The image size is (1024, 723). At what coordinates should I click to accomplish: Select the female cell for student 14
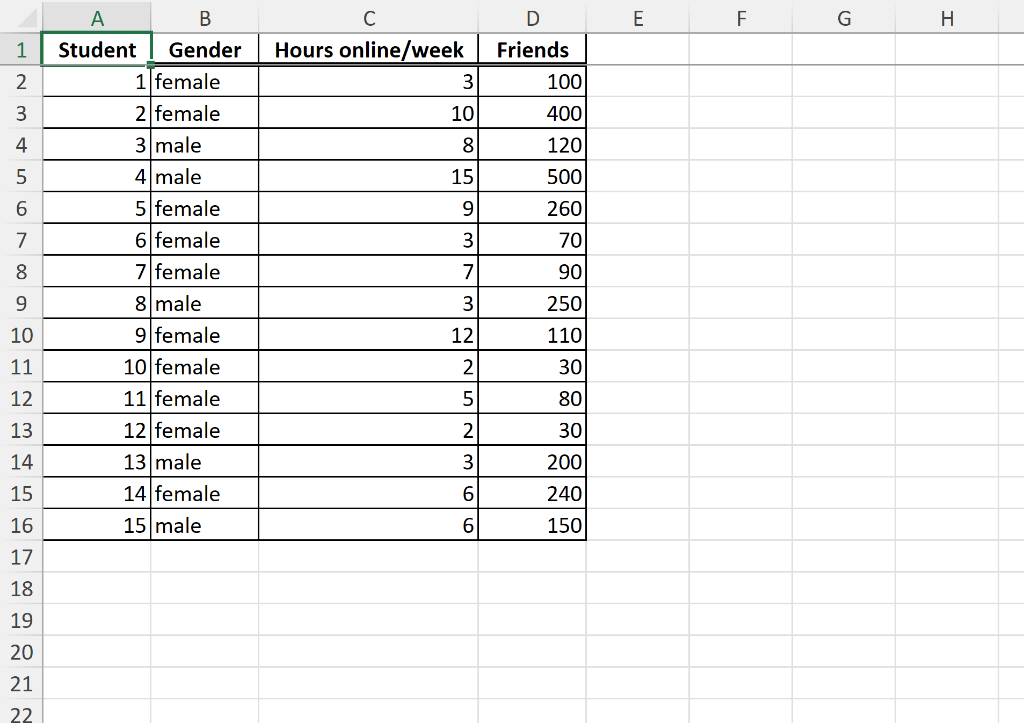tap(204, 493)
